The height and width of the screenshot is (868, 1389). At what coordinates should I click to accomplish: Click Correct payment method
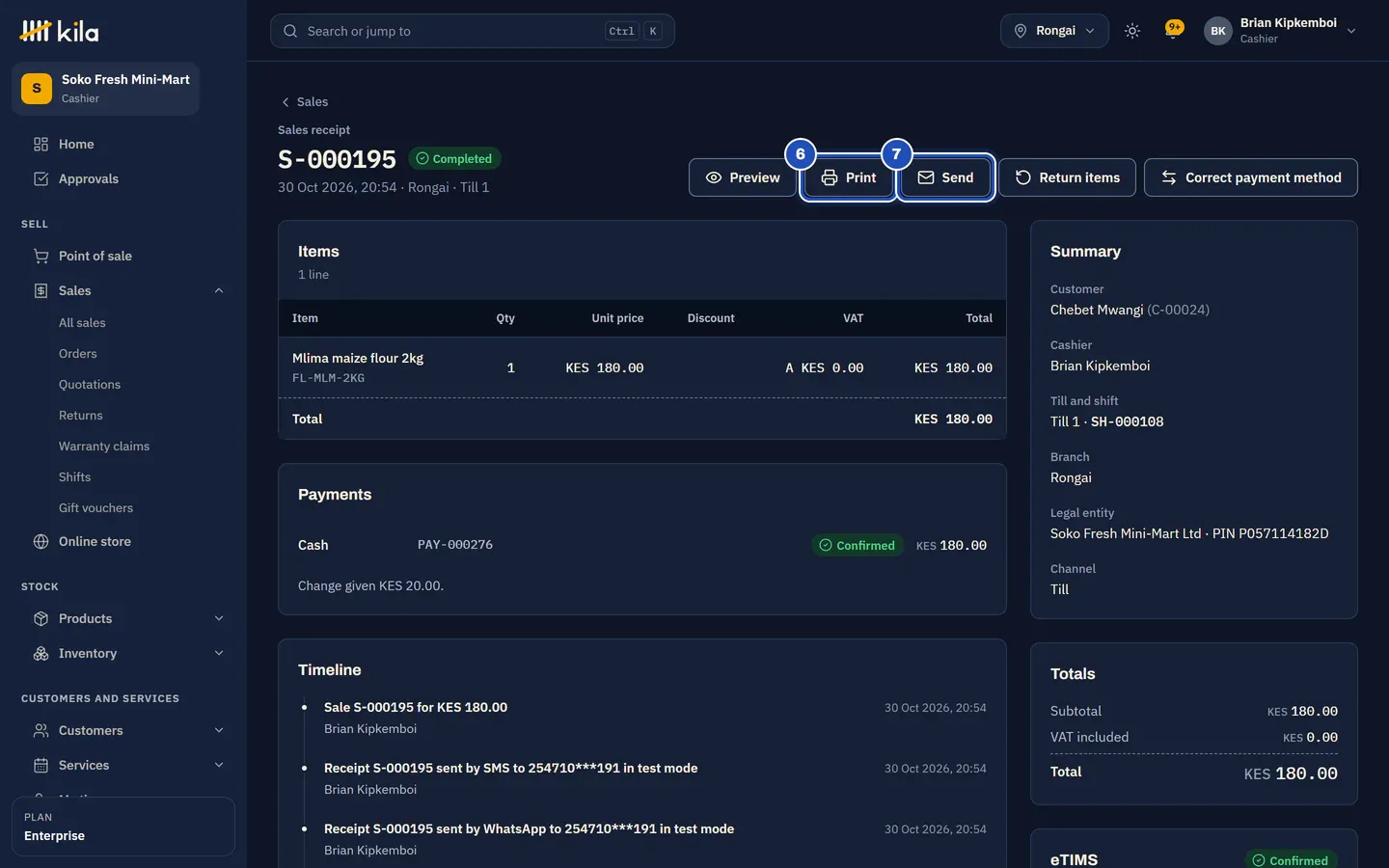1251,177
